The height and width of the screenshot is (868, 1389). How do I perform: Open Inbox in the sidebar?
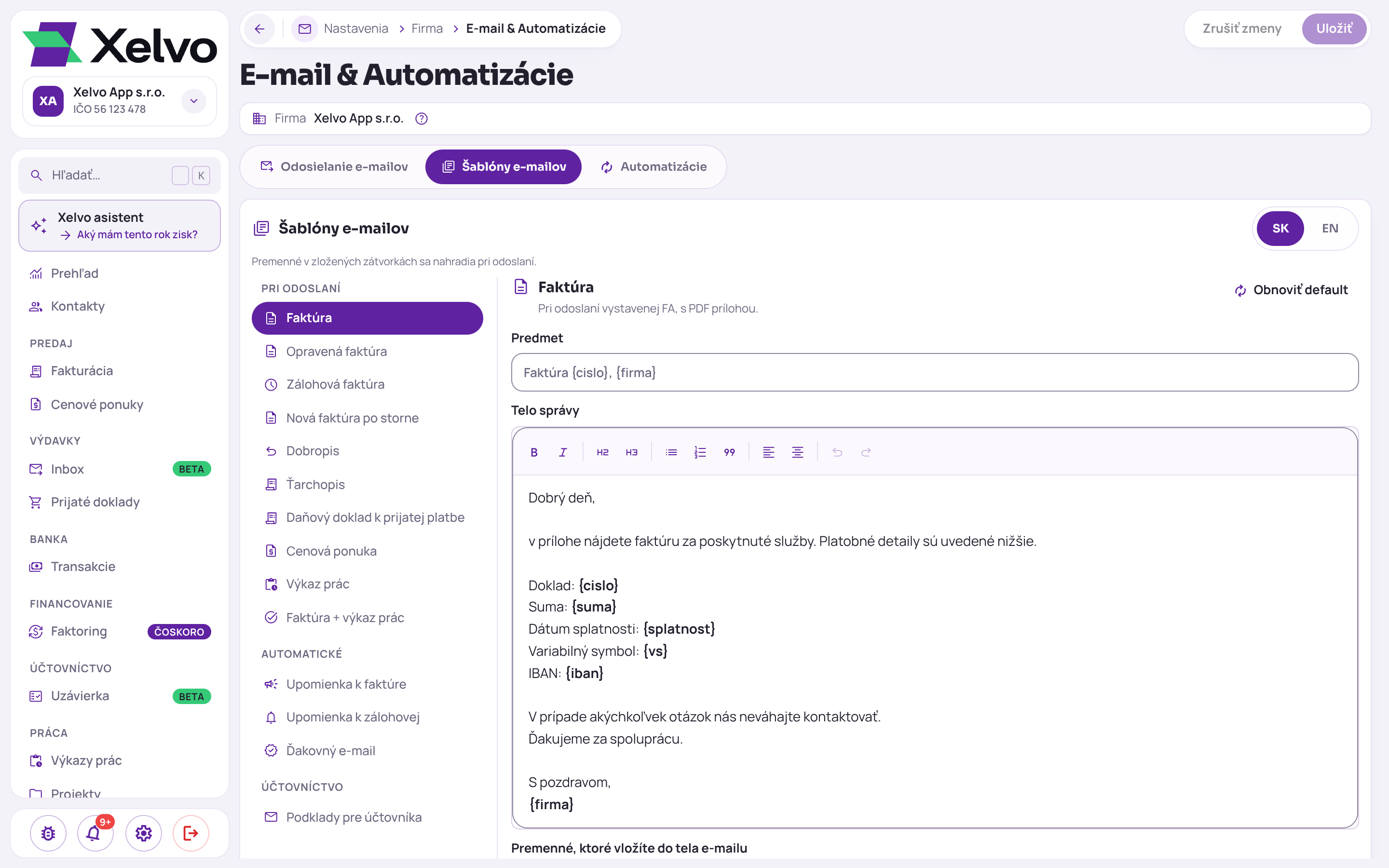(120, 470)
